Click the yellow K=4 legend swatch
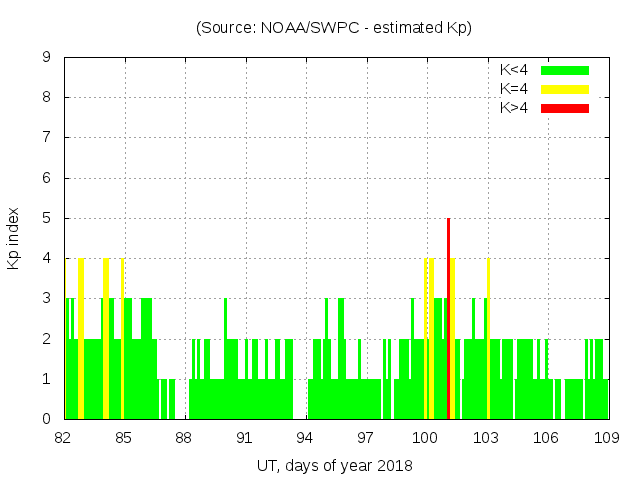This screenshot has height=480, width=640. [565, 89]
